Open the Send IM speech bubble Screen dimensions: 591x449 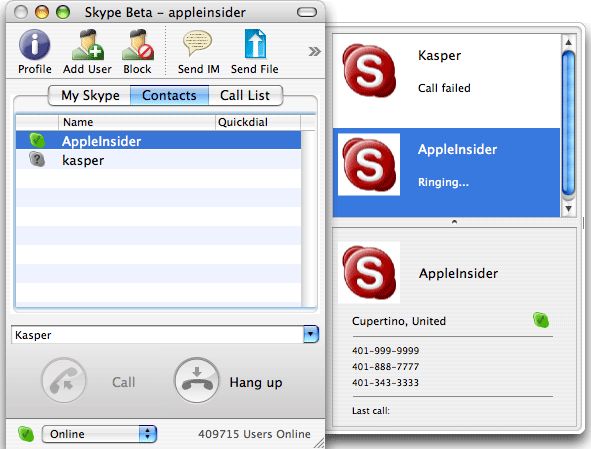point(198,43)
